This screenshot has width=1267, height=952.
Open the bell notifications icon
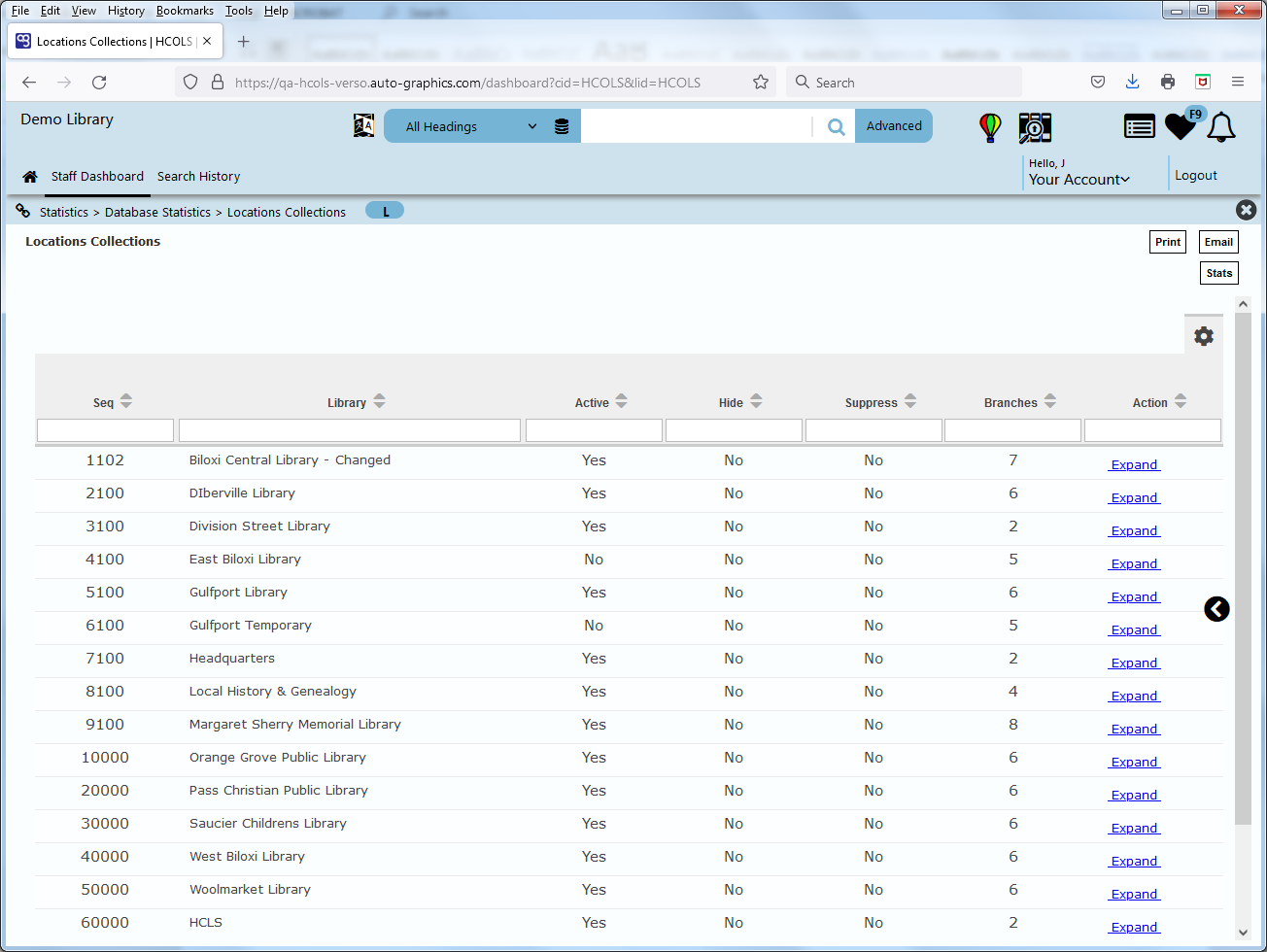point(1221,127)
